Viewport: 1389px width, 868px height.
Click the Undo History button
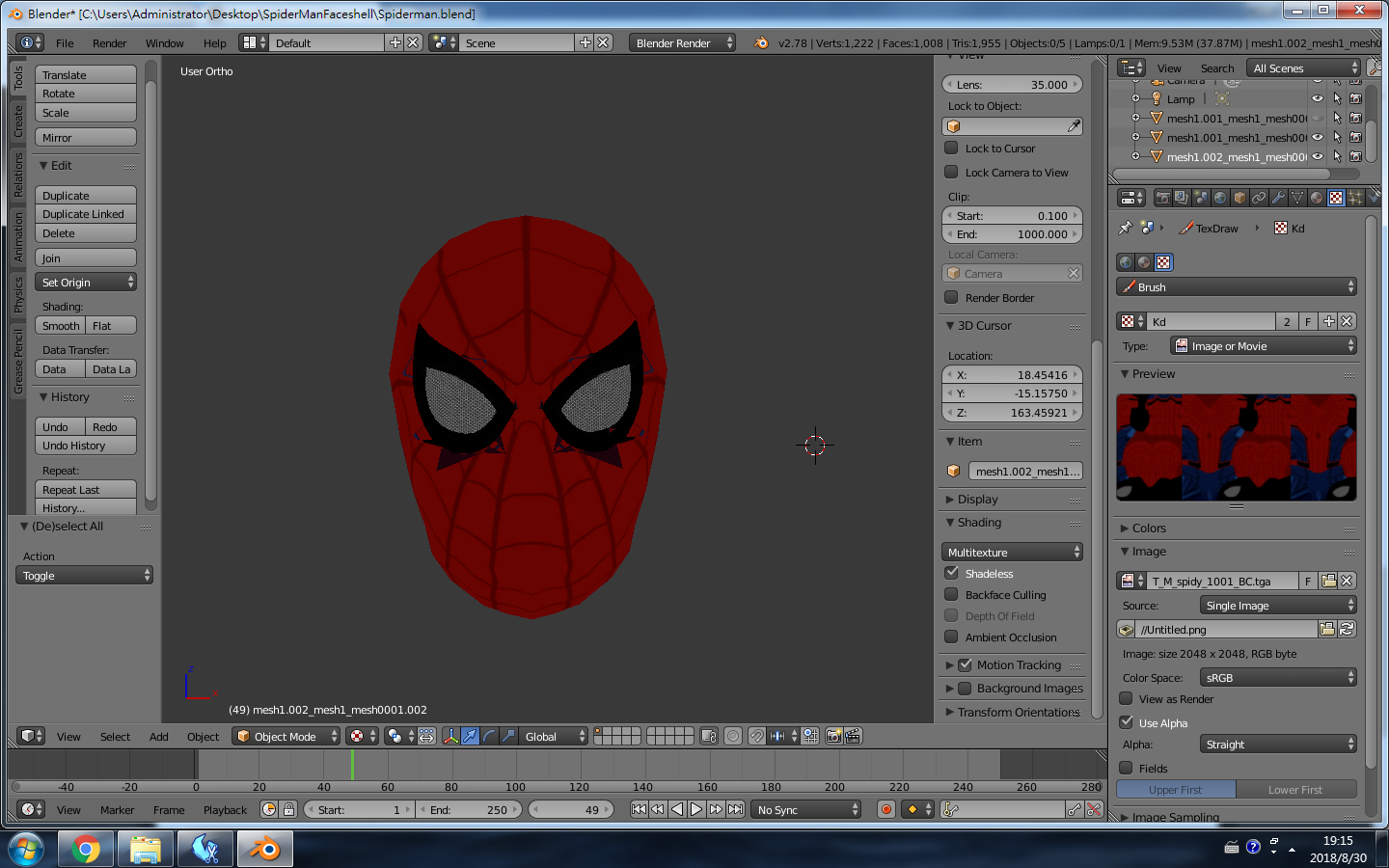coord(86,445)
